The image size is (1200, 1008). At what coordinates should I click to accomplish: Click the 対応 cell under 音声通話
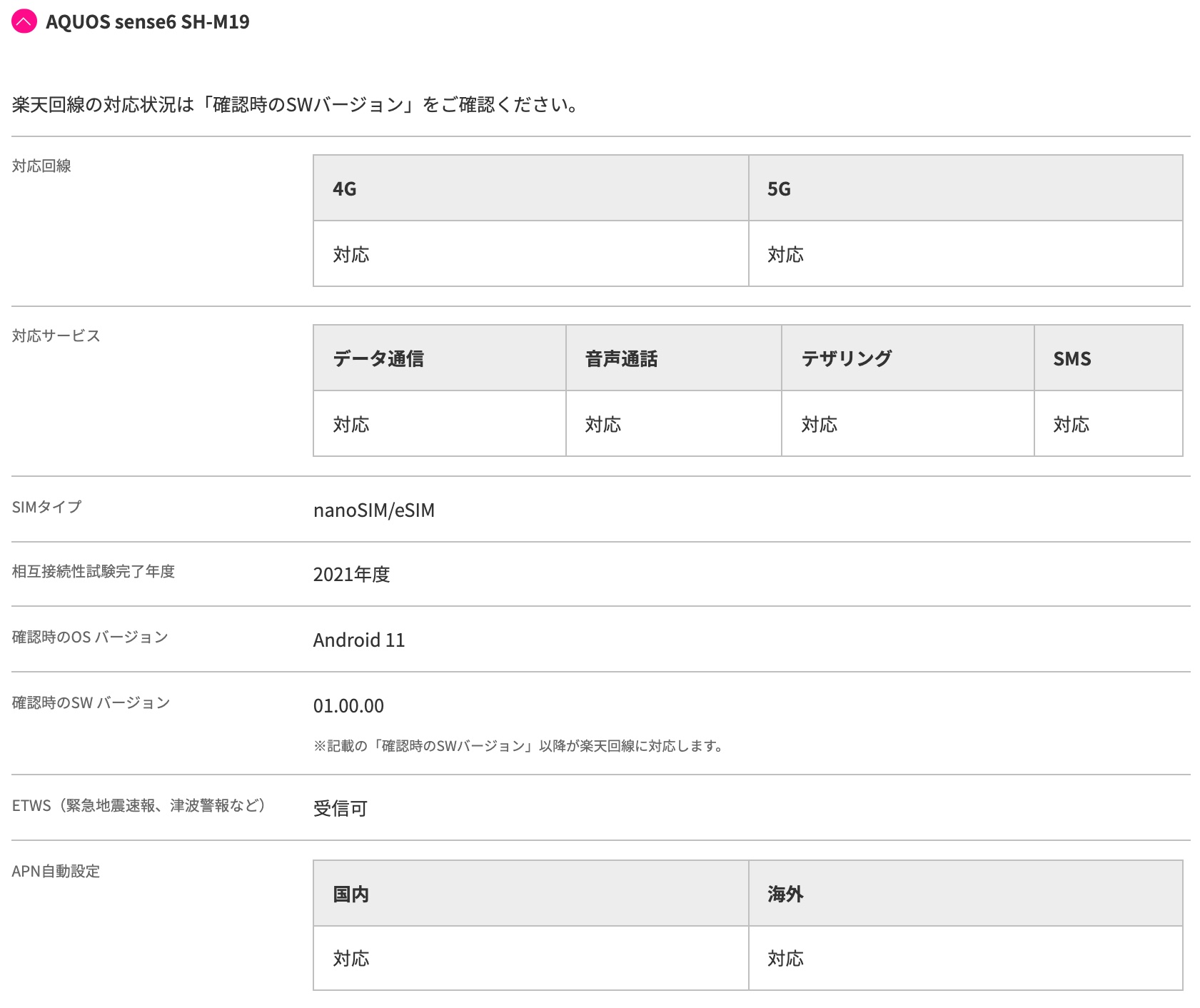674,424
